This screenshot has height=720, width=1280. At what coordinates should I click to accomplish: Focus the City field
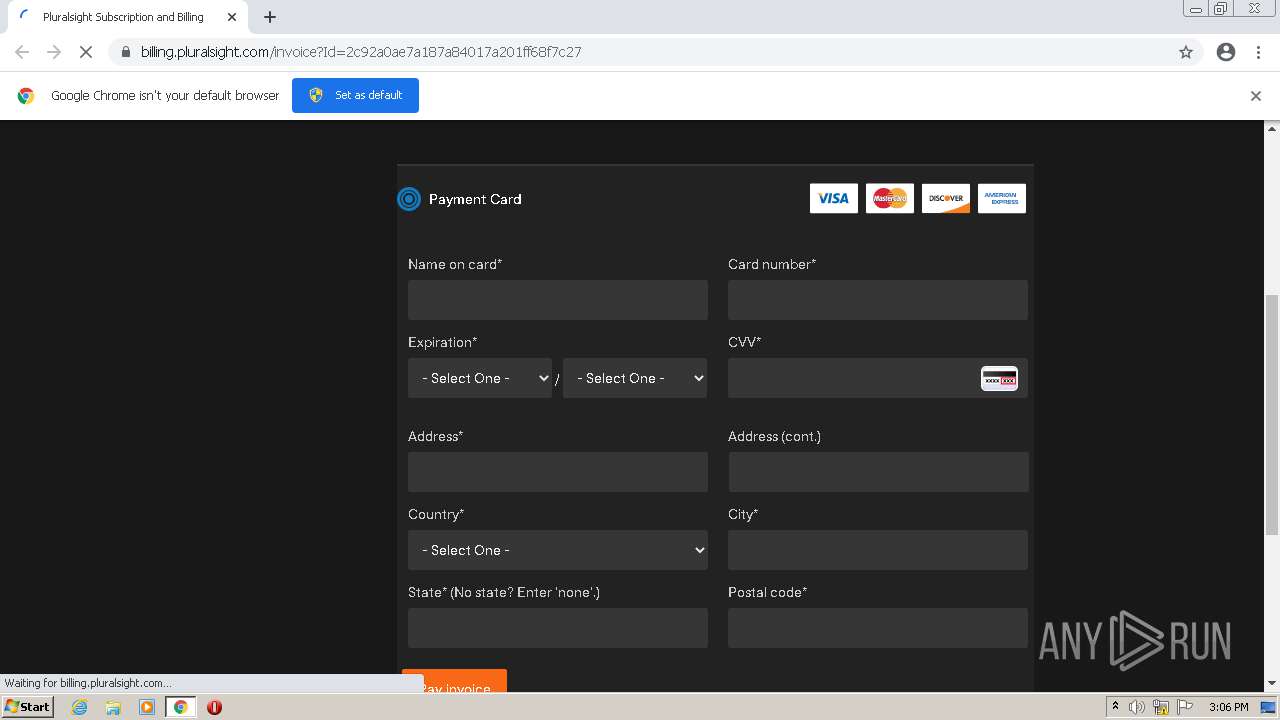point(878,550)
